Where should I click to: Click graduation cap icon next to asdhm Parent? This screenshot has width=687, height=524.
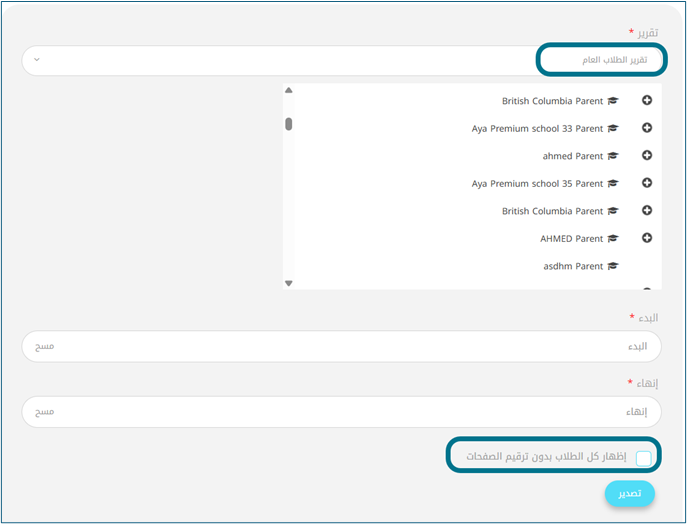614,266
